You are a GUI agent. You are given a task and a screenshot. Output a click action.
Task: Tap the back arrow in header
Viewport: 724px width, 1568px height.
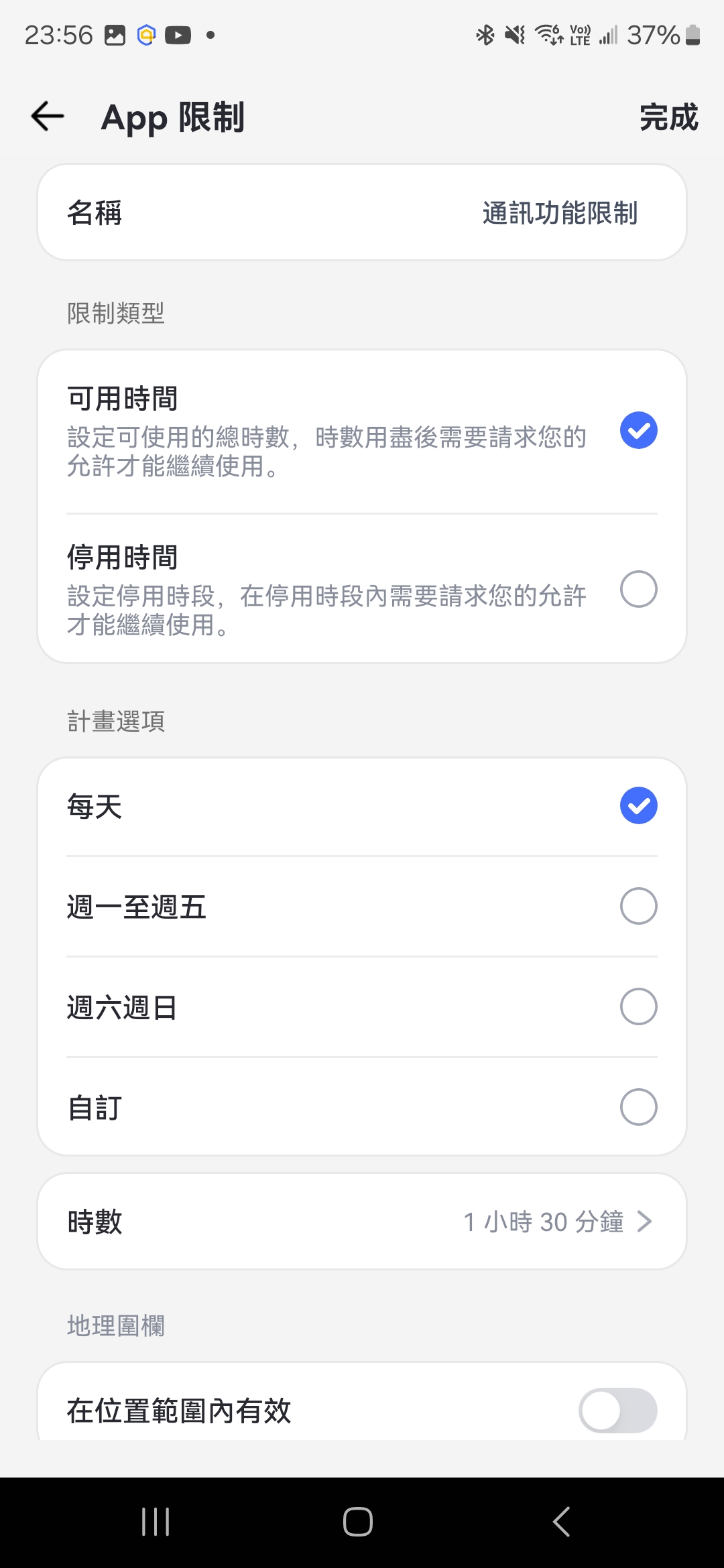point(48,117)
